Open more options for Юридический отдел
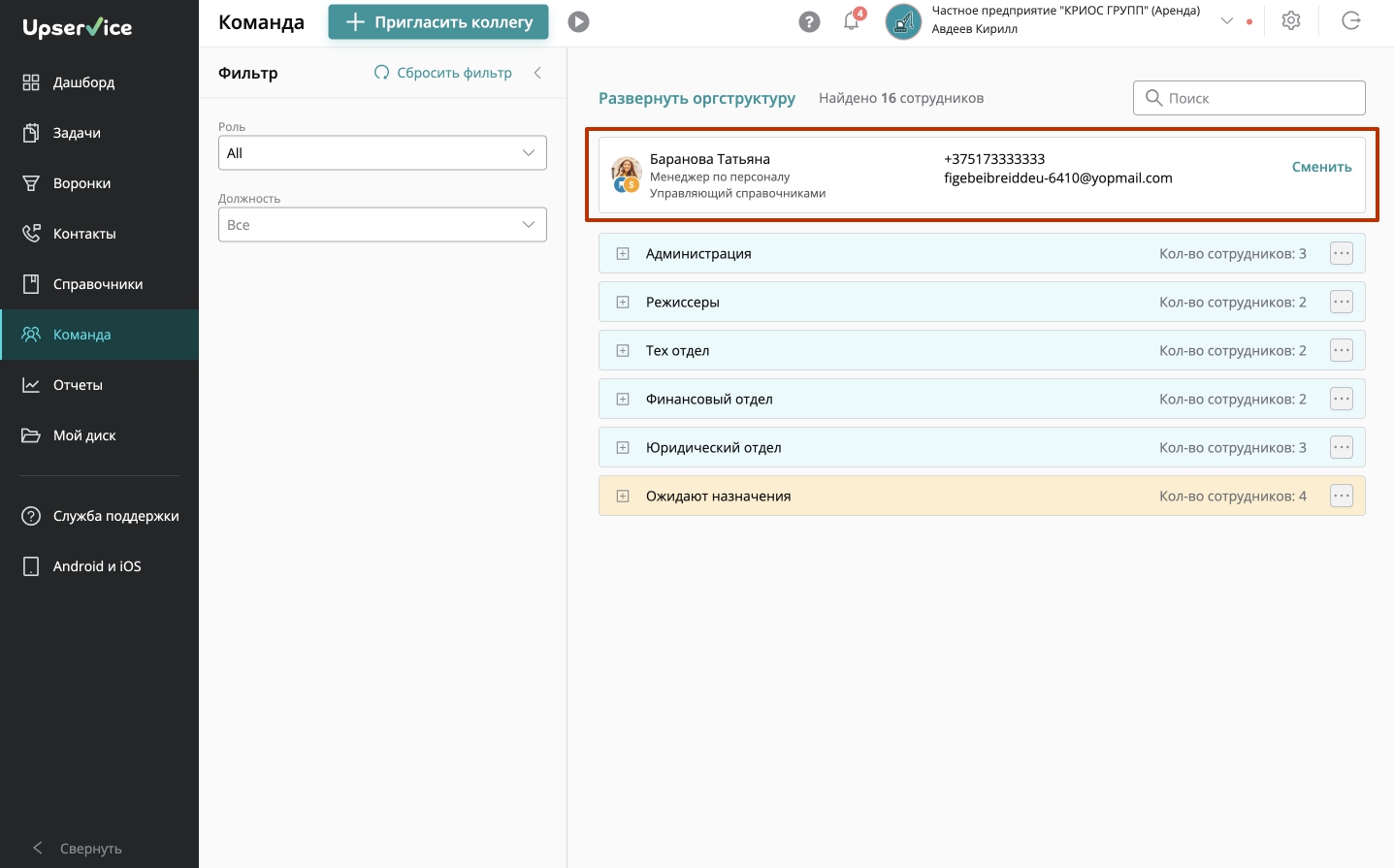 1342,447
